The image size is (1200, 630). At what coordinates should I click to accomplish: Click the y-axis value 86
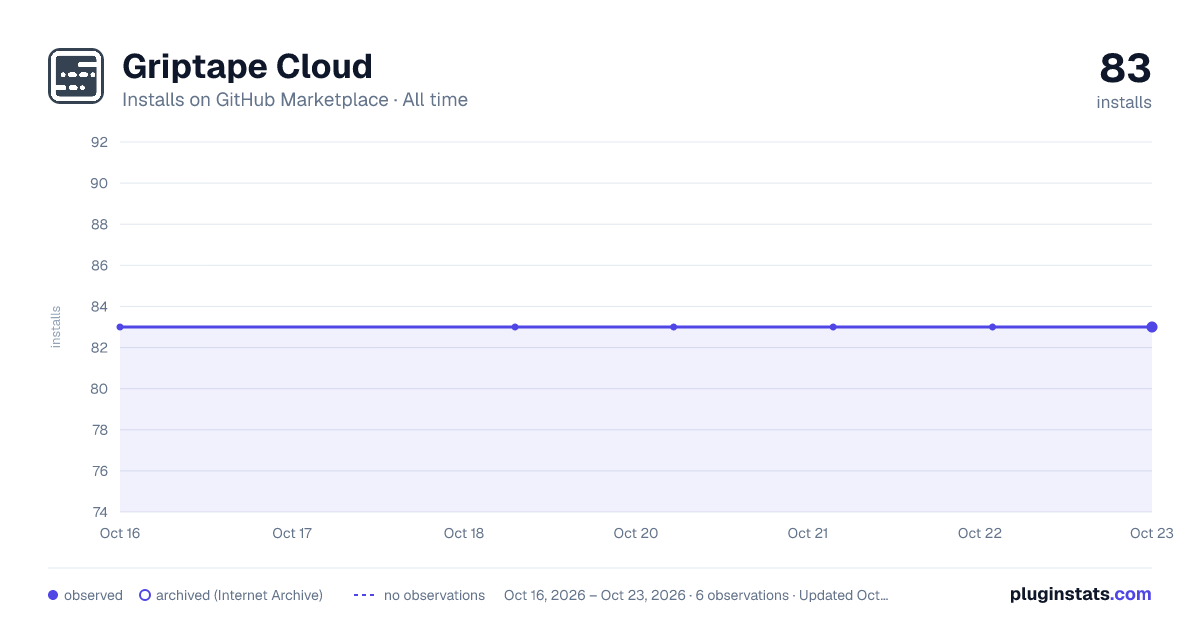(99, 265)
